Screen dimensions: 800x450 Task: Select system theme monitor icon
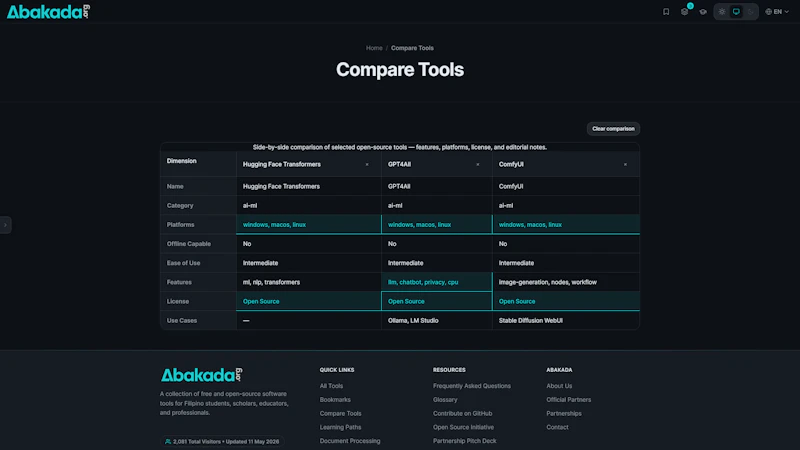click(x=736, y=11)
